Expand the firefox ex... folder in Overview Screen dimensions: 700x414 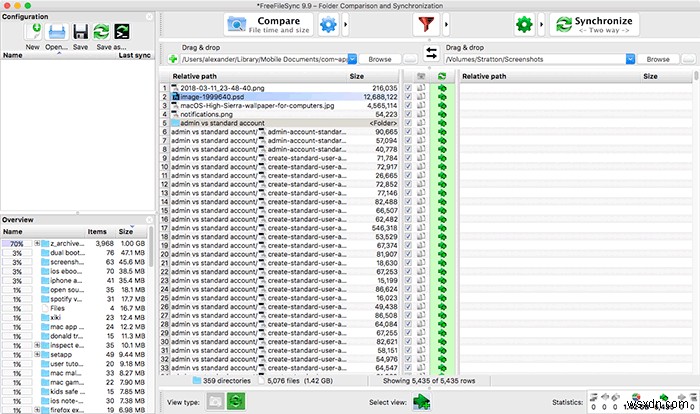pos(37,410)
